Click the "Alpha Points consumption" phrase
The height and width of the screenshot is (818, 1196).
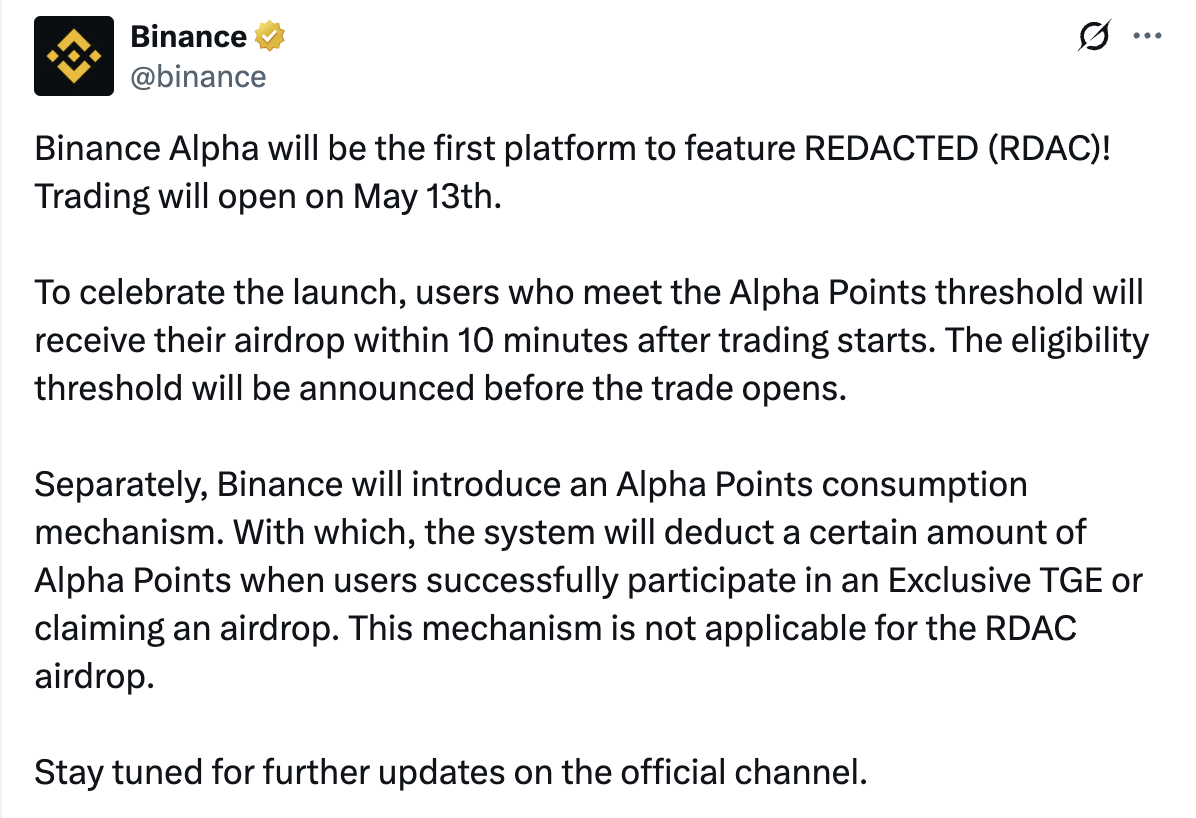point(821,485)
